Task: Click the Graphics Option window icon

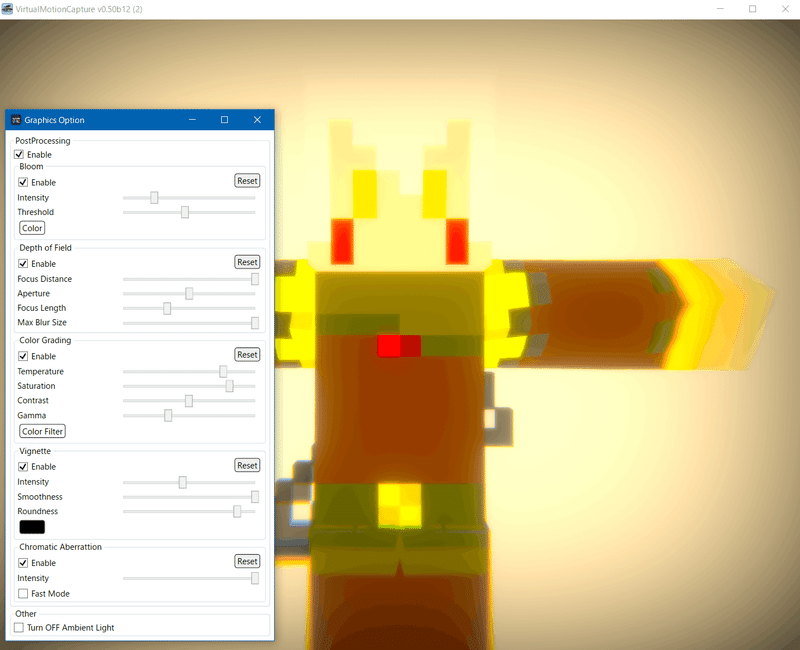Action: point(16,120)
